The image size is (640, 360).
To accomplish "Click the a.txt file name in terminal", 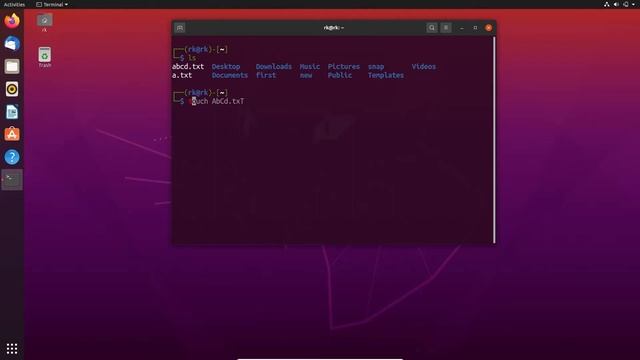I will point(182,76).
